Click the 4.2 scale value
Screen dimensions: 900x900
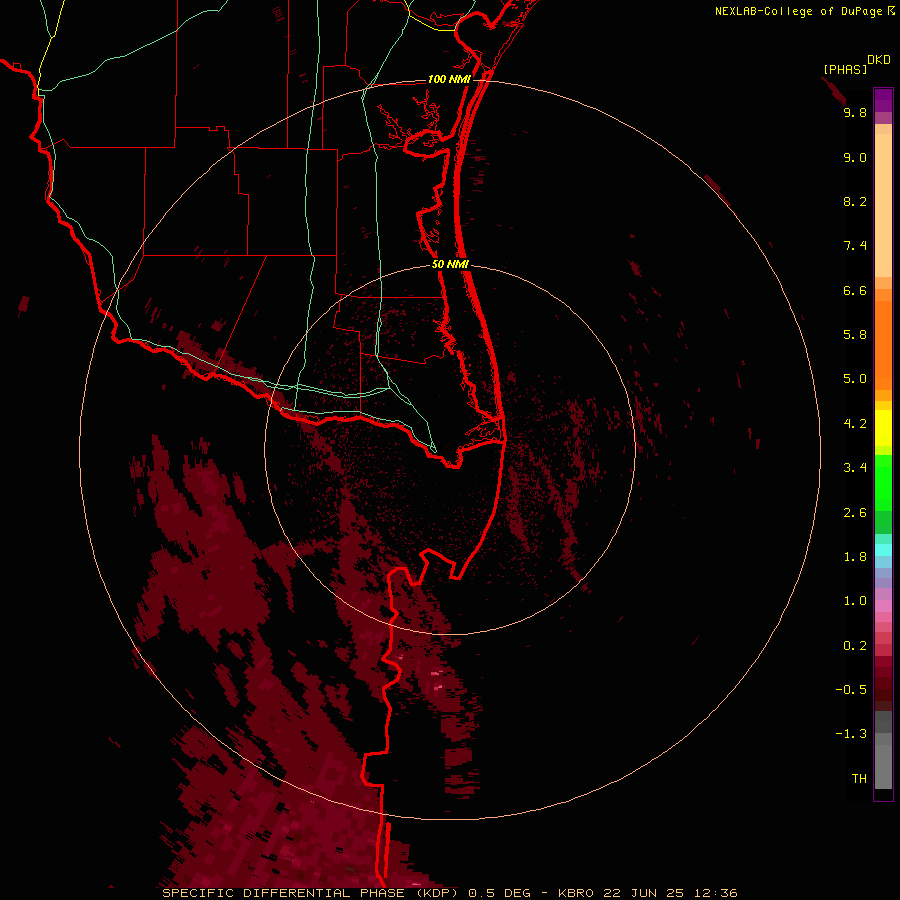855,424
